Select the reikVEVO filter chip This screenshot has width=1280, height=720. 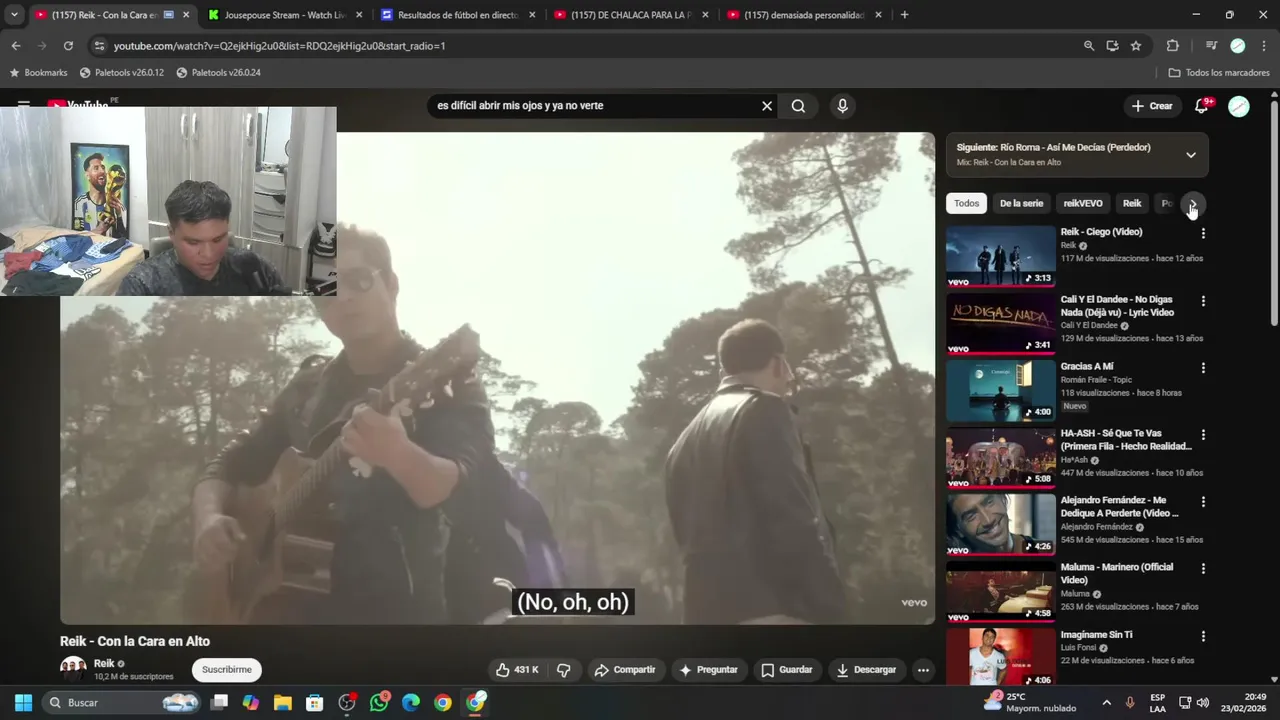(1083, 203)
